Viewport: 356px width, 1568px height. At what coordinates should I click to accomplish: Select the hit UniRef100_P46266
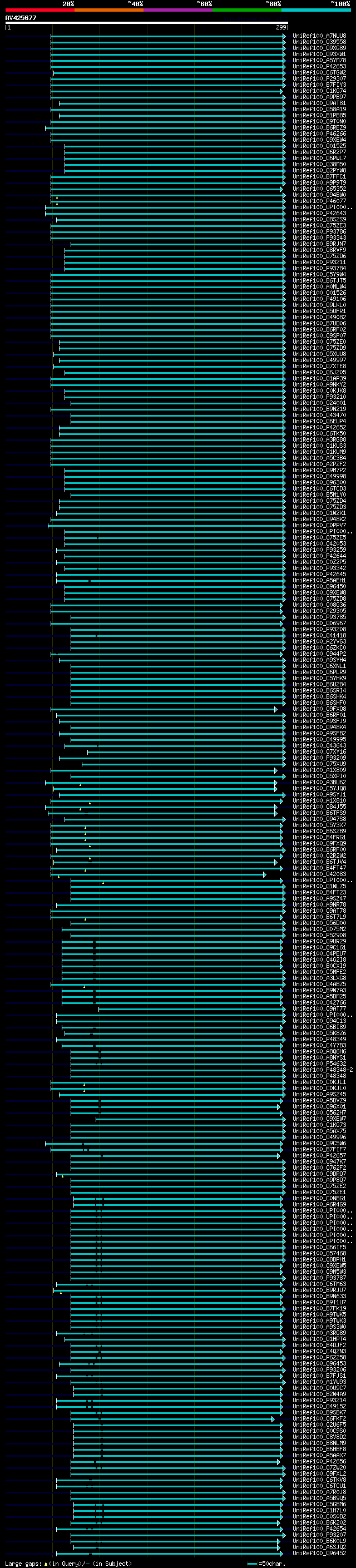(x=319, y=134)
